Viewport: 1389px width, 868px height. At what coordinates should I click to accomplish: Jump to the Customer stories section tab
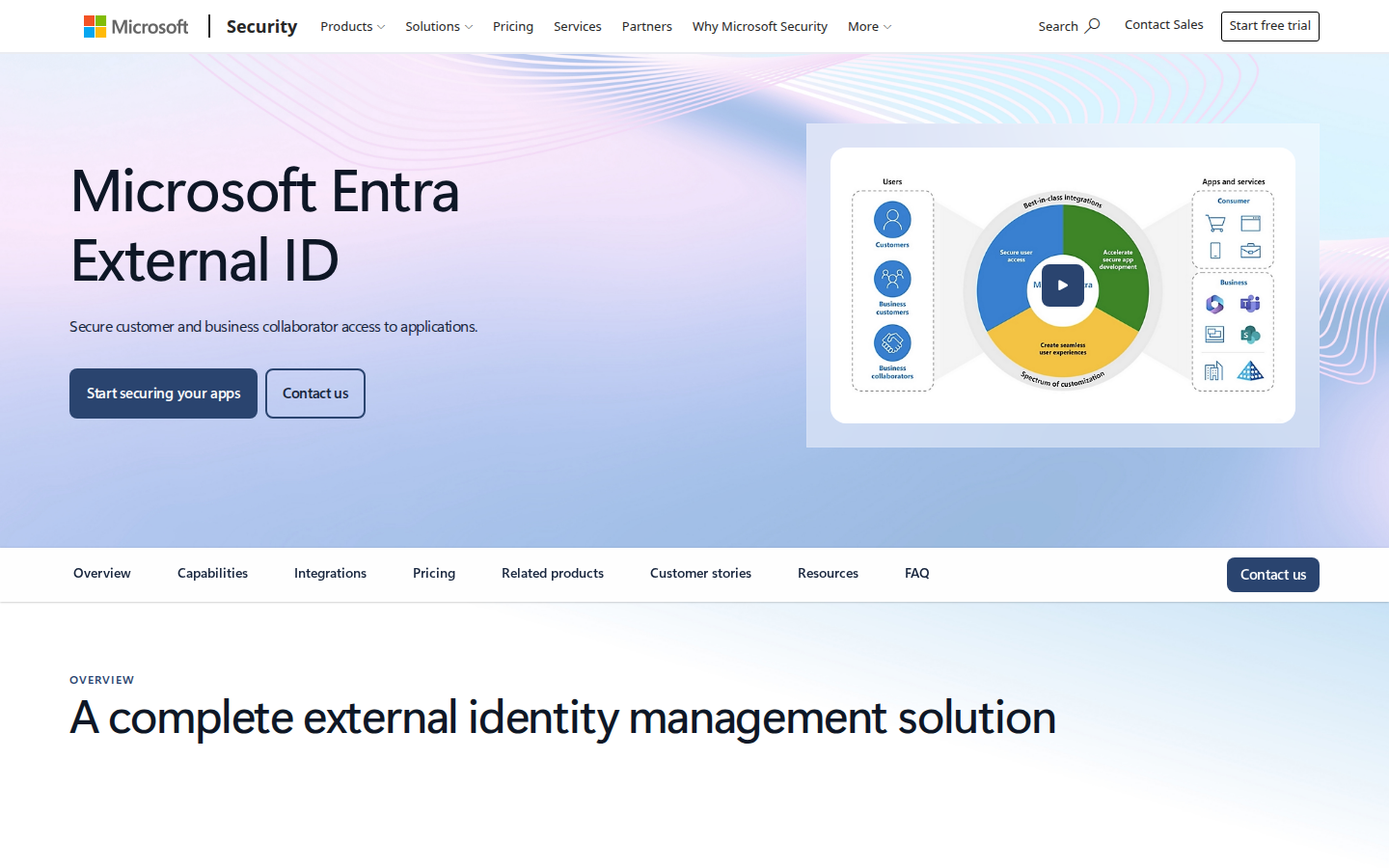coord(700,574)
